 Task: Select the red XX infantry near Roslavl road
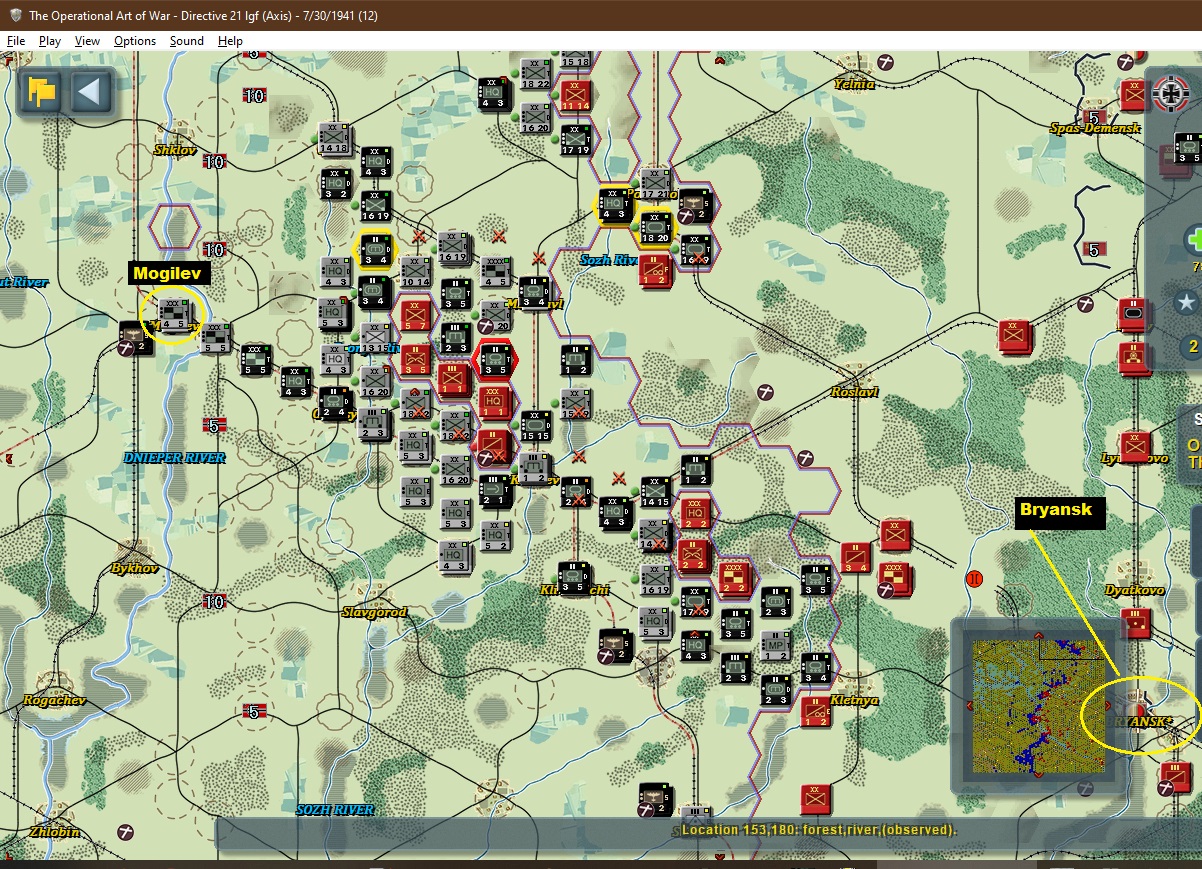coord(1015,336)
